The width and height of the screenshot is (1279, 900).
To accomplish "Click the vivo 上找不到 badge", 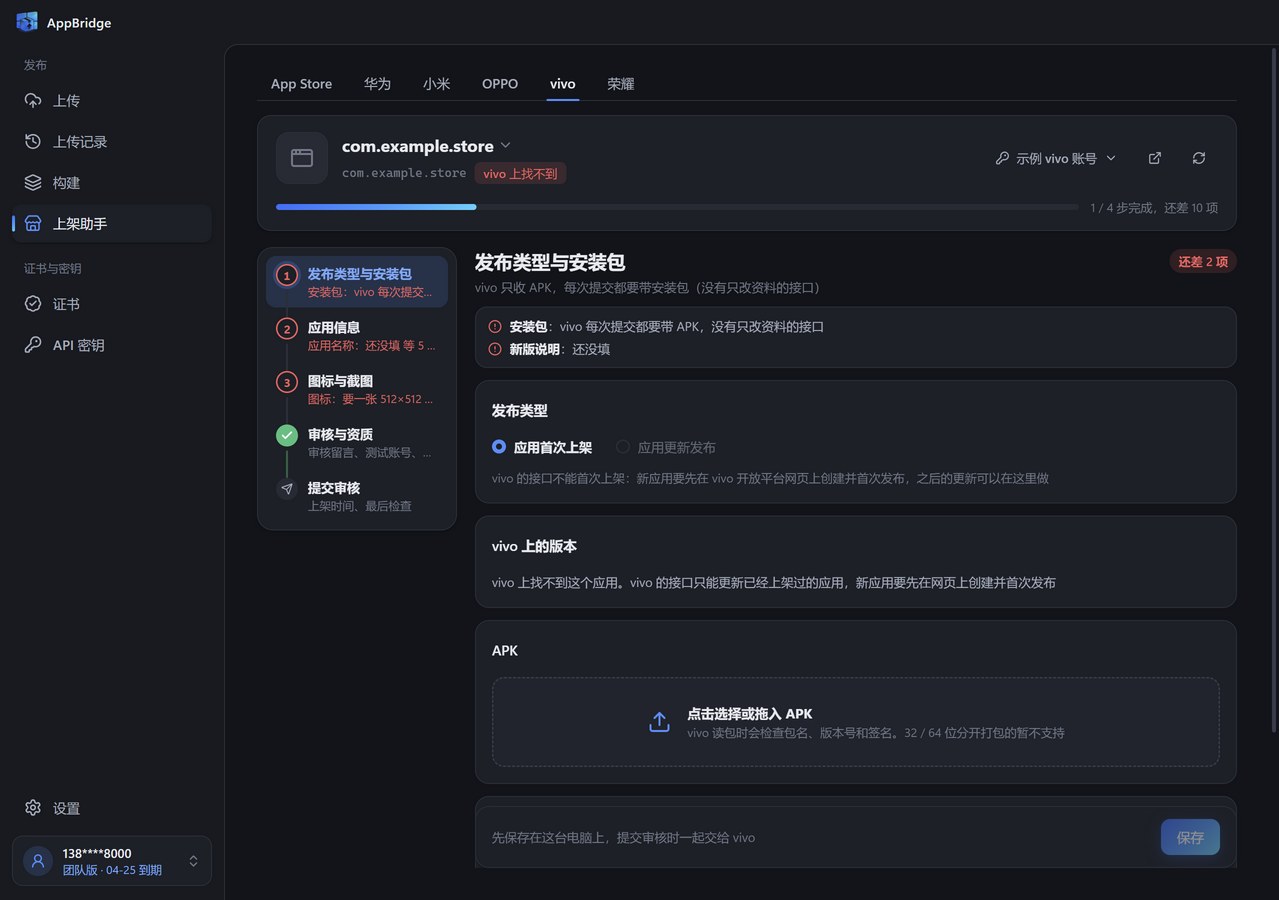I will [520, 173].
